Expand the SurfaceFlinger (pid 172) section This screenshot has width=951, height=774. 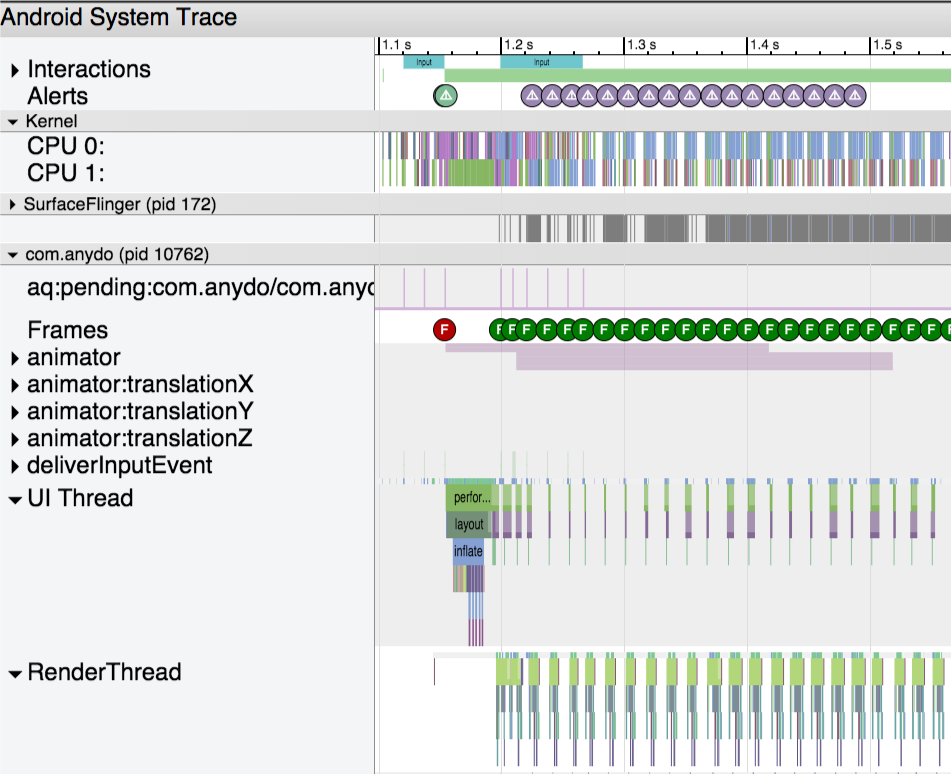click(13, 205)
